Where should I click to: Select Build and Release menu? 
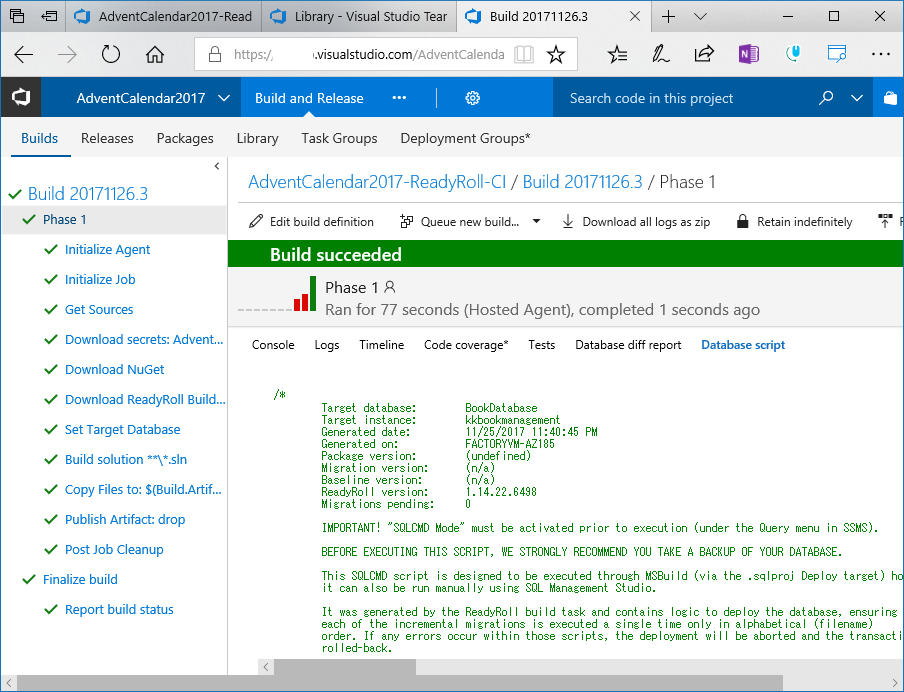309,98
